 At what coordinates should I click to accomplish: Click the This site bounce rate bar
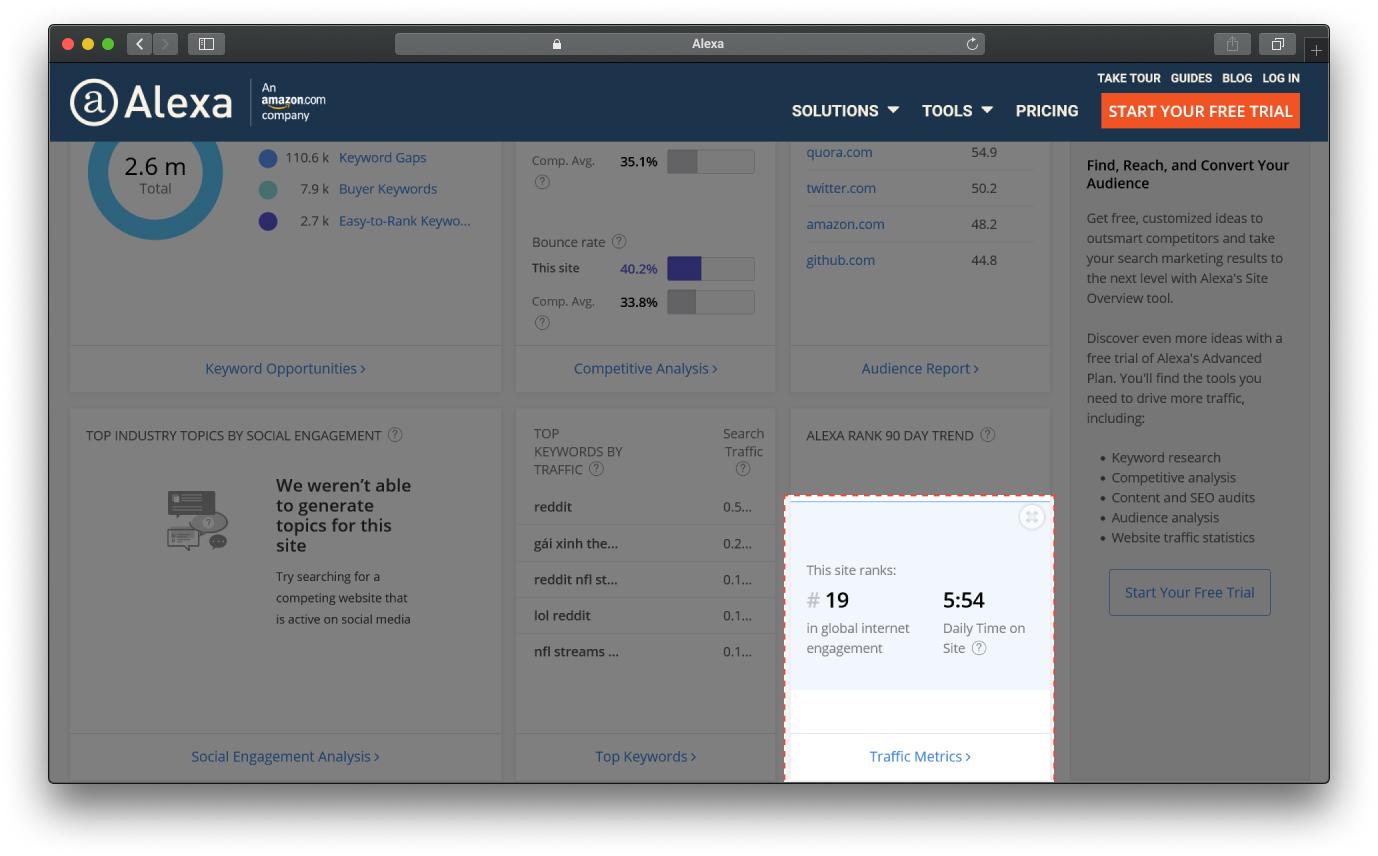711,268
